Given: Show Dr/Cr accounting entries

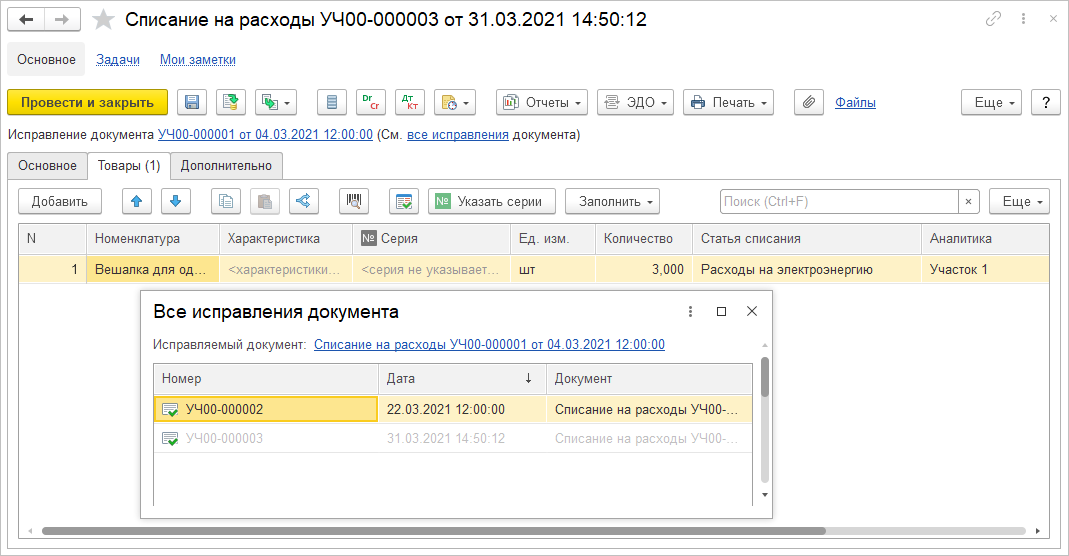Looking at the screenshot, I should [x=371, y=103].
